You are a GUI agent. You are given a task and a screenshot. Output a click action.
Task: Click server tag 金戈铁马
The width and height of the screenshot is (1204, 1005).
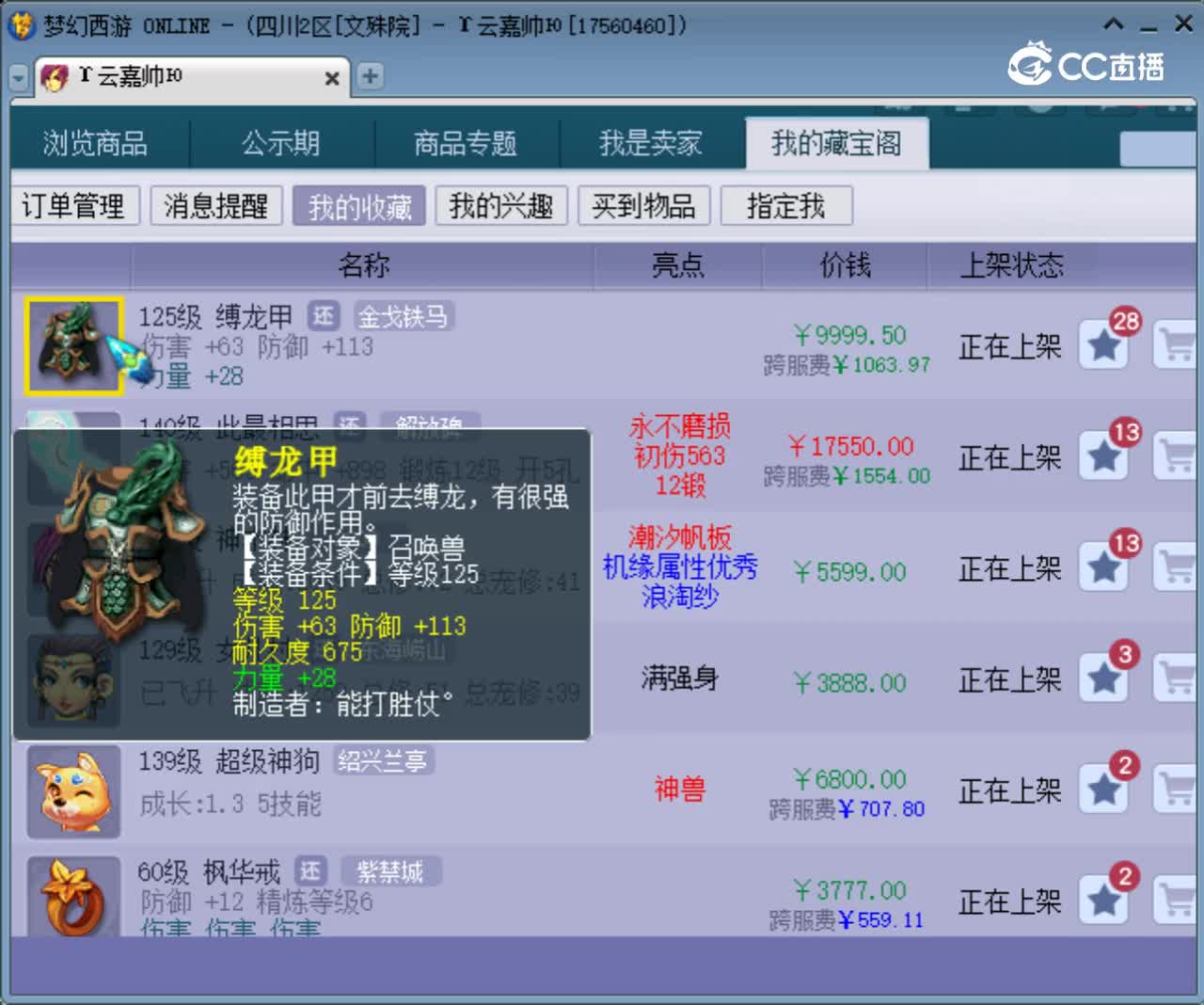[404, 316]
